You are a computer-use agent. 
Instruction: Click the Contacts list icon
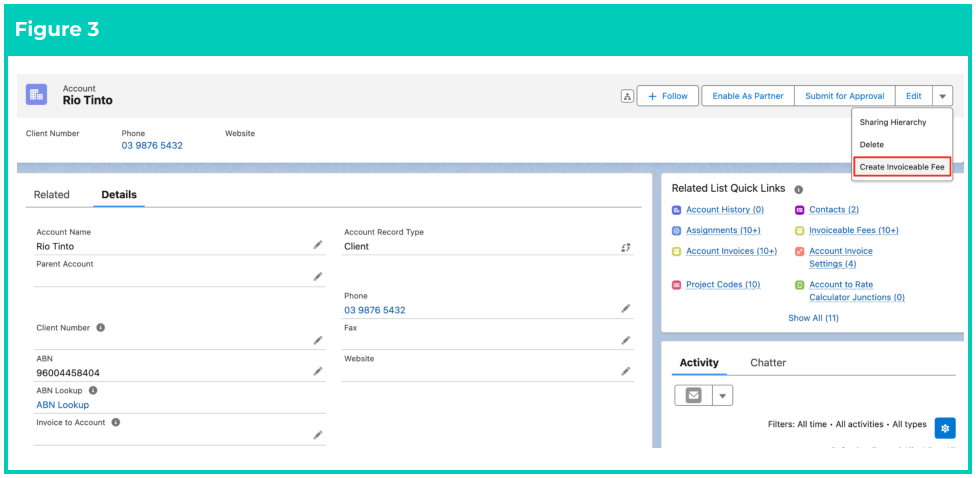pos(800,210)
